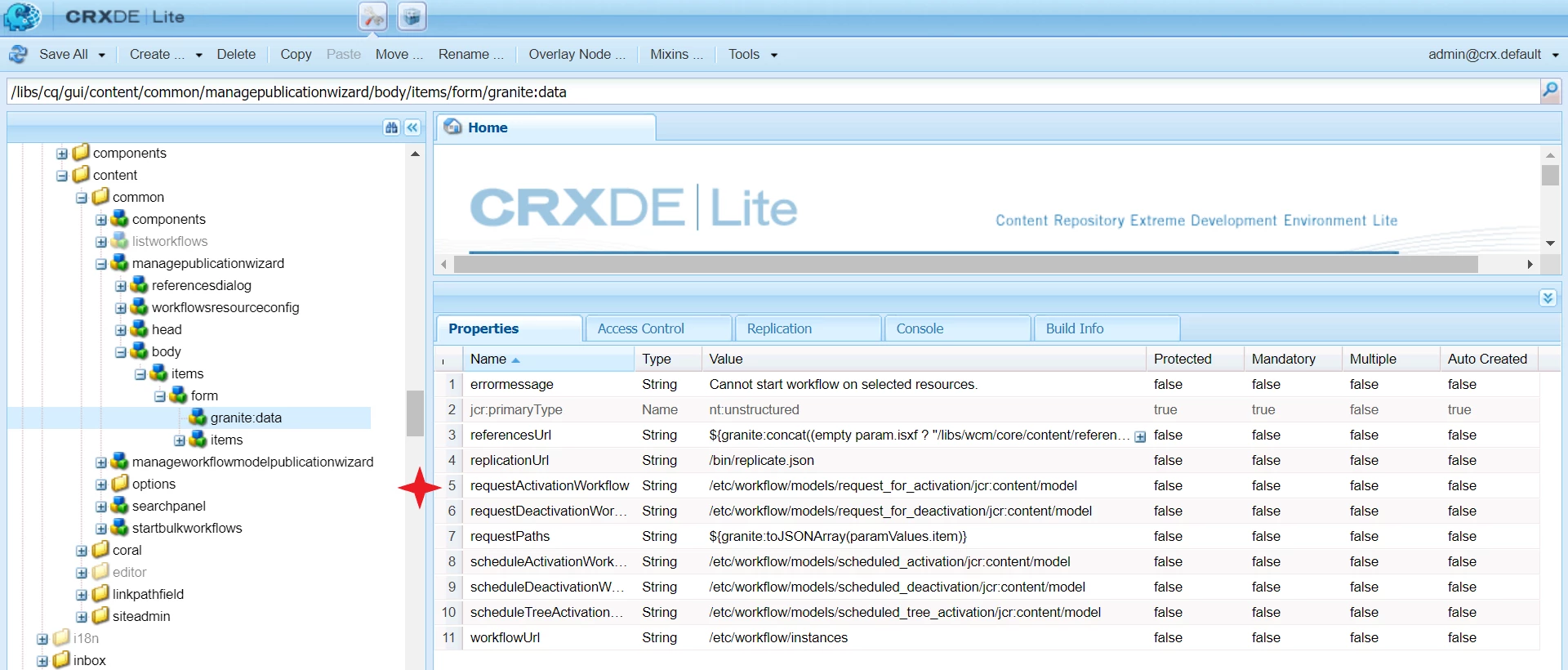The height and width of the screenshot is (670, 1568).
Task: Click the coral folder icon
Action: coord(100,550)
